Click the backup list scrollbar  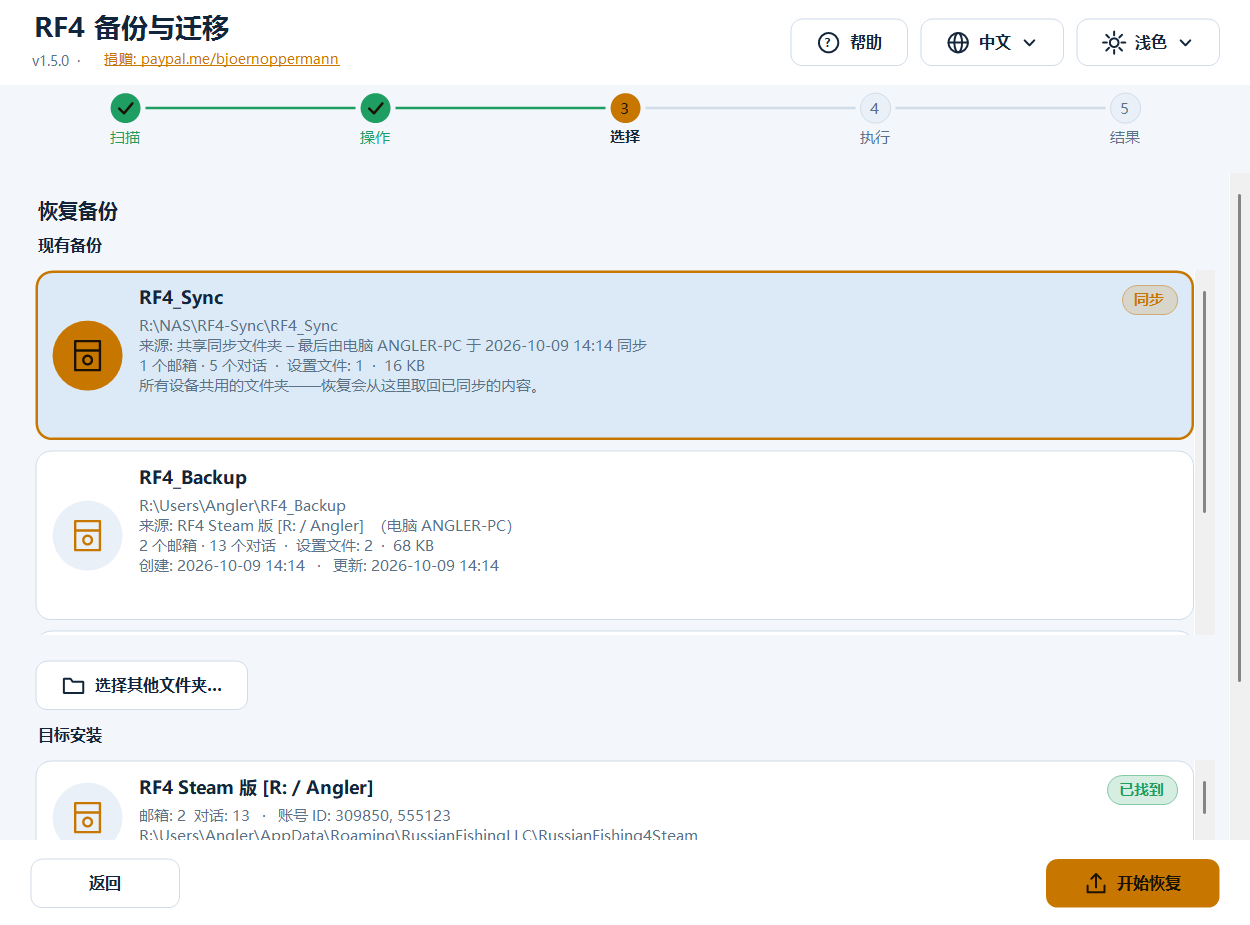(x=1205, y=402)
